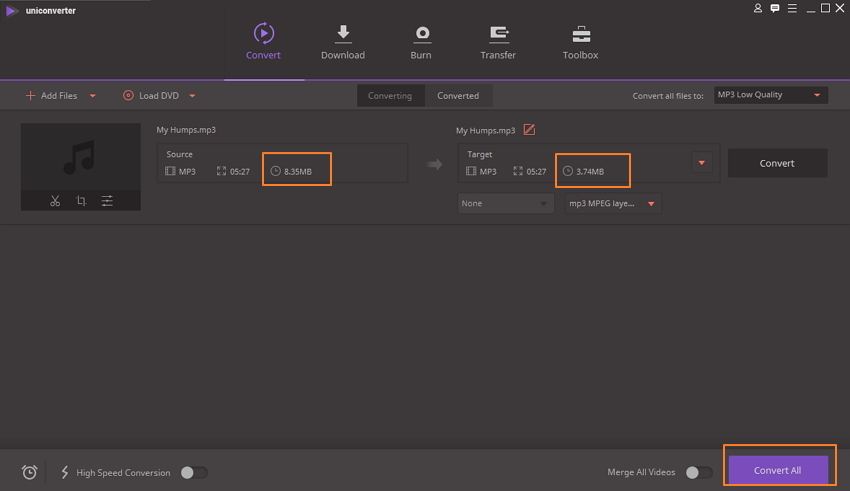Viewport: 850px width, 491px height.
Task: Open the user account icon
Action: coord(758,8)
